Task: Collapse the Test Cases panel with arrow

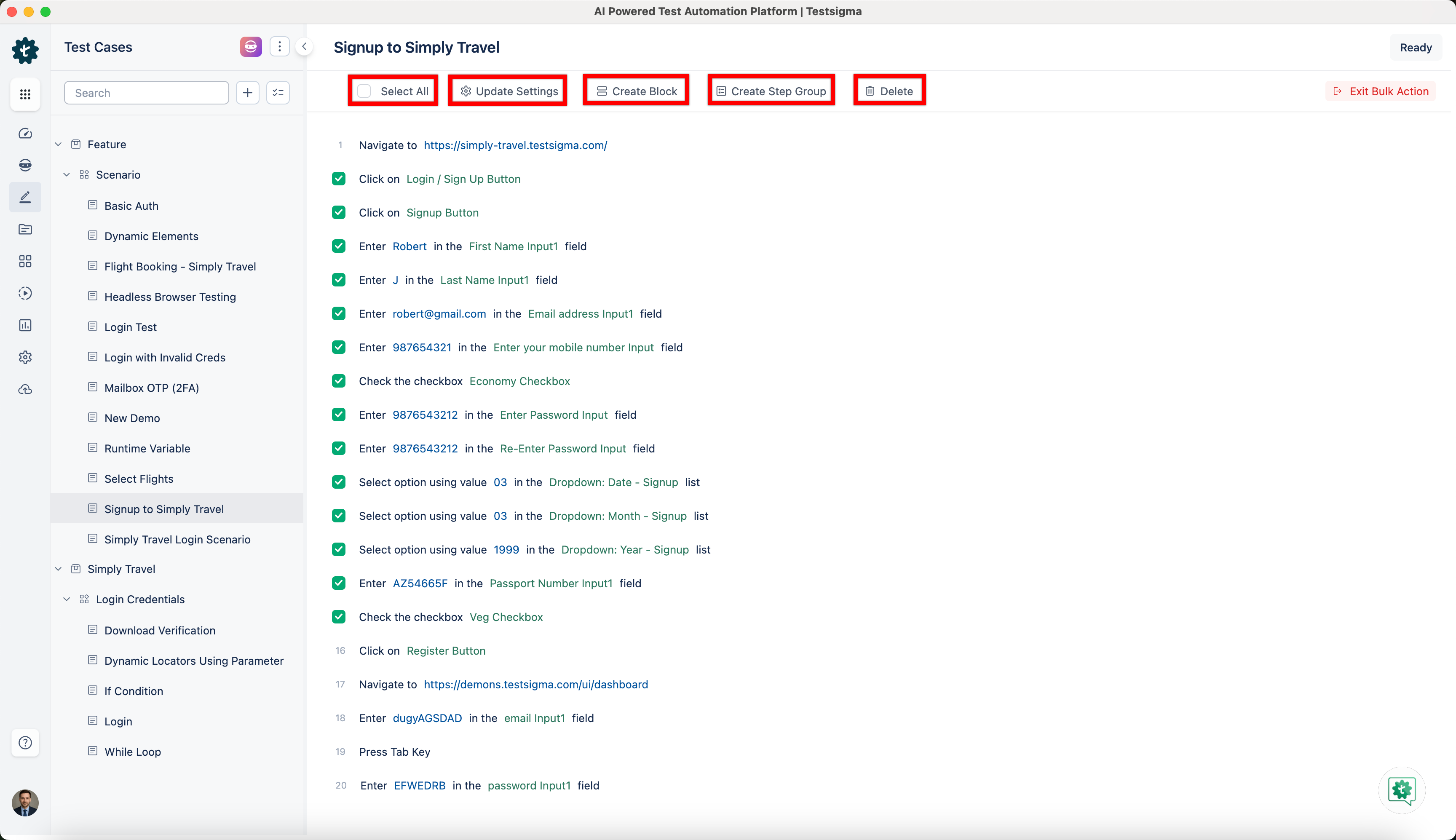Action: click(x=304, y=47)
